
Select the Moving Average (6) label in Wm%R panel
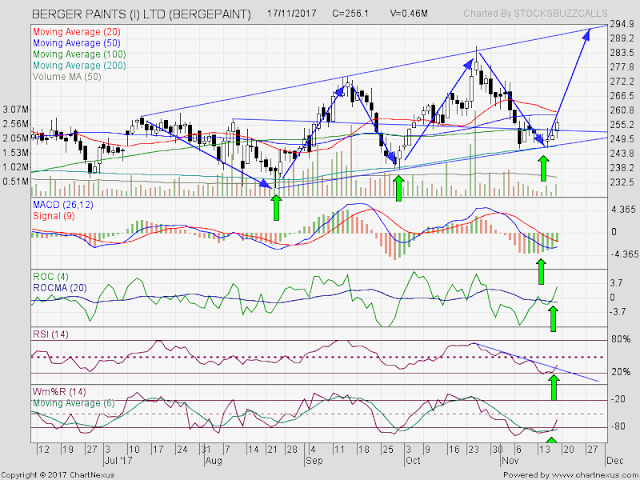(x=73, y=403)
